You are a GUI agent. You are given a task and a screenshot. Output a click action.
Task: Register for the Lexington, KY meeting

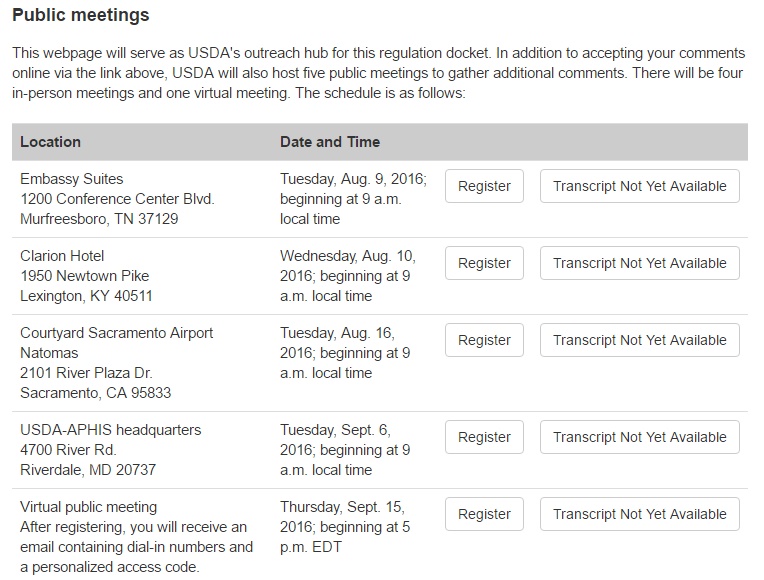[484, 263]
